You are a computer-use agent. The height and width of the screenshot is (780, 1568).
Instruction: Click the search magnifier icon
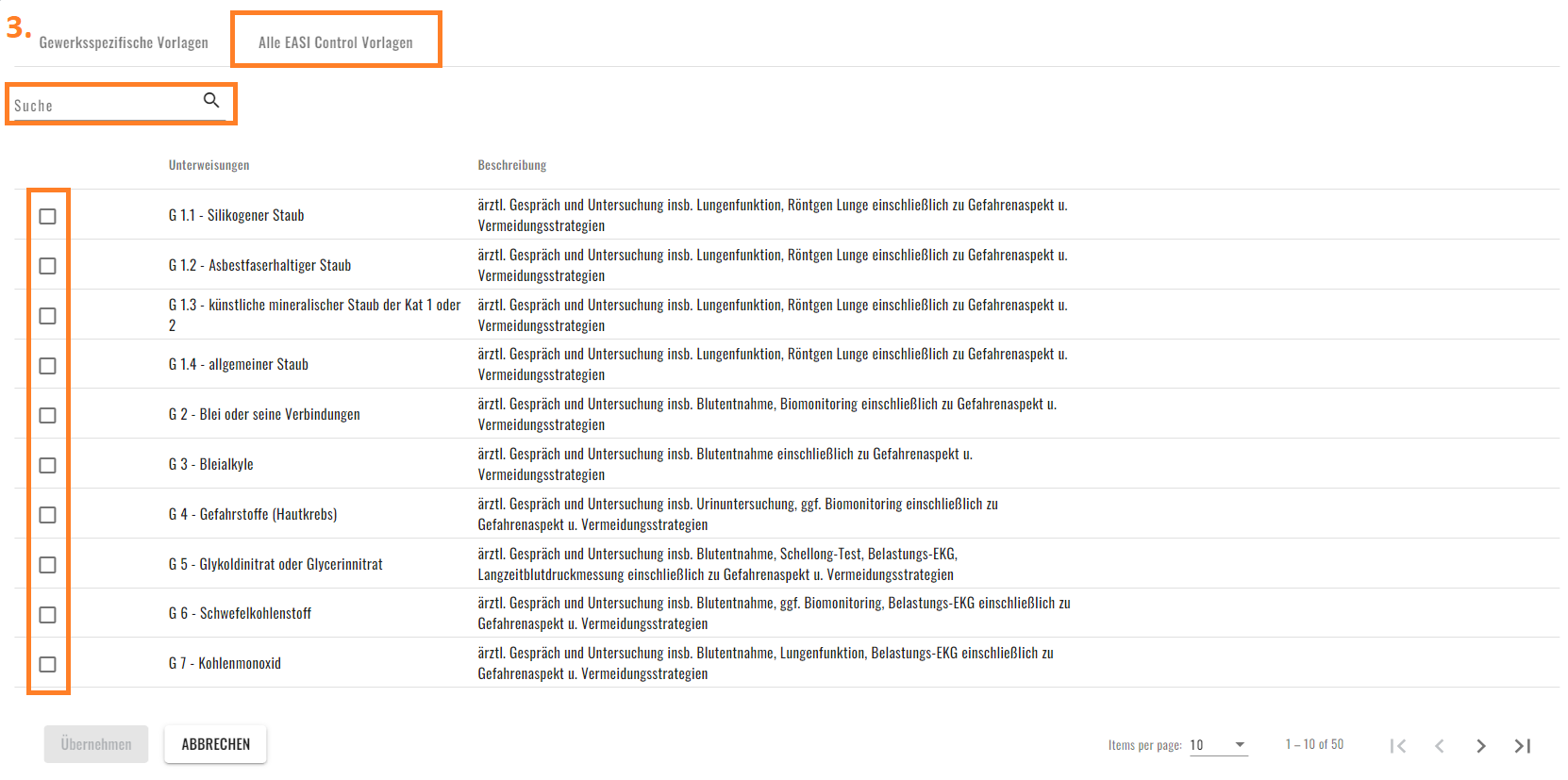tap(211, 100)
